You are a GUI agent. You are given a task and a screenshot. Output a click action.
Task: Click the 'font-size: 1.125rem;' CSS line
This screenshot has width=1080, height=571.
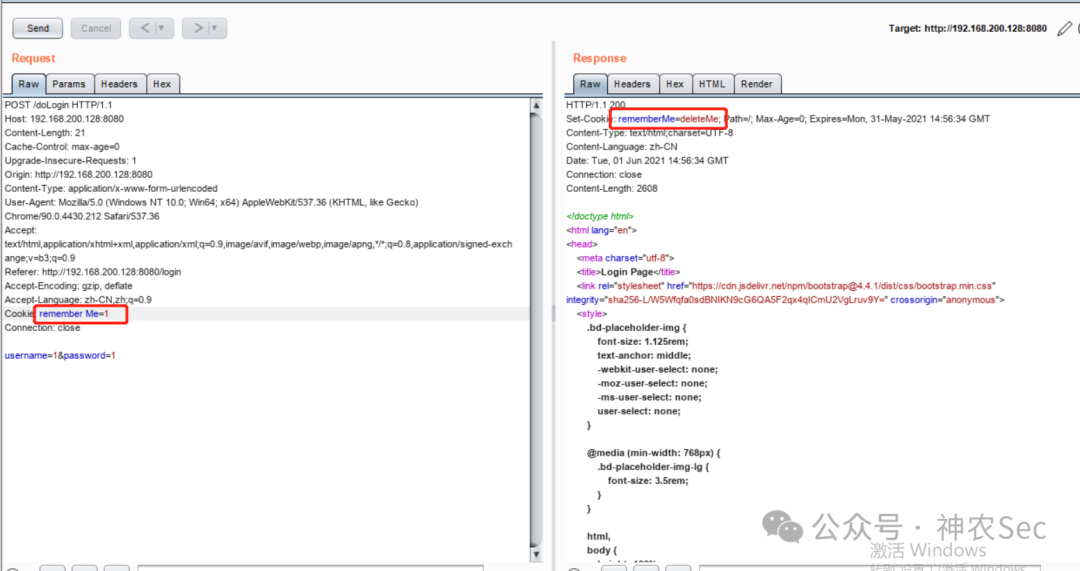(x=643, y=342)
